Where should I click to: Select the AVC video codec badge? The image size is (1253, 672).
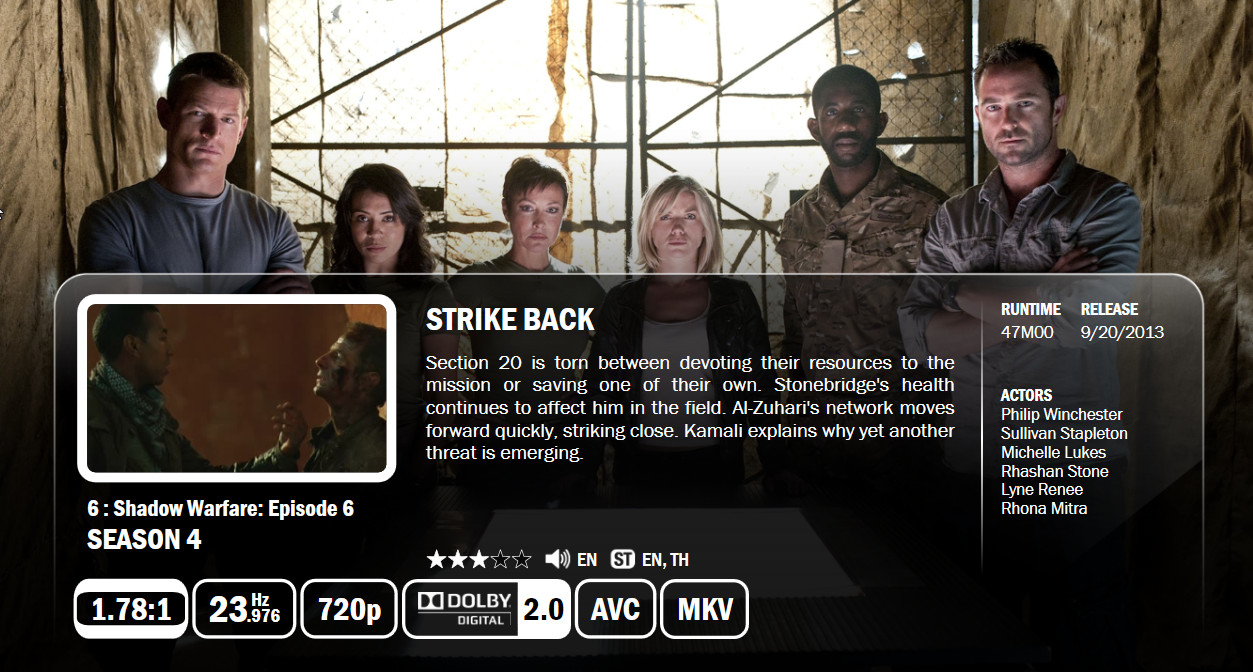point(615,609)
